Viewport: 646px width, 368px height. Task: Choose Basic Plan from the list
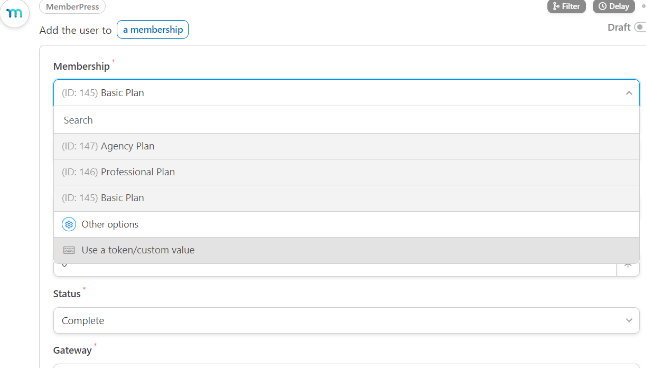click(x=346, y=198)
